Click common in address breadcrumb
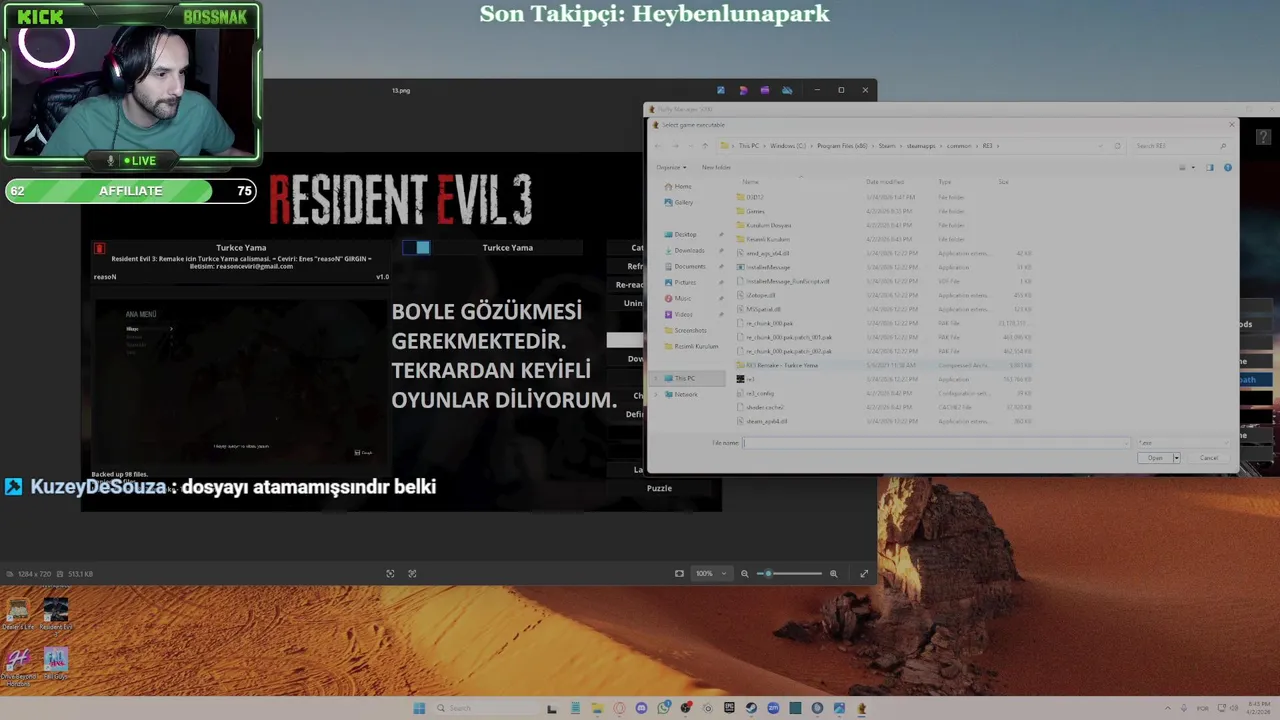Viewport: 1280px width, 720px height. tap(959, 146)
